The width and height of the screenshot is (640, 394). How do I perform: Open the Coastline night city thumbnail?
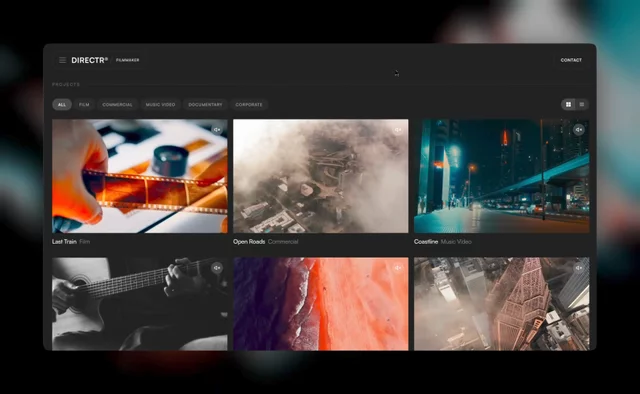pyautogui.click(x=502, y=176)
